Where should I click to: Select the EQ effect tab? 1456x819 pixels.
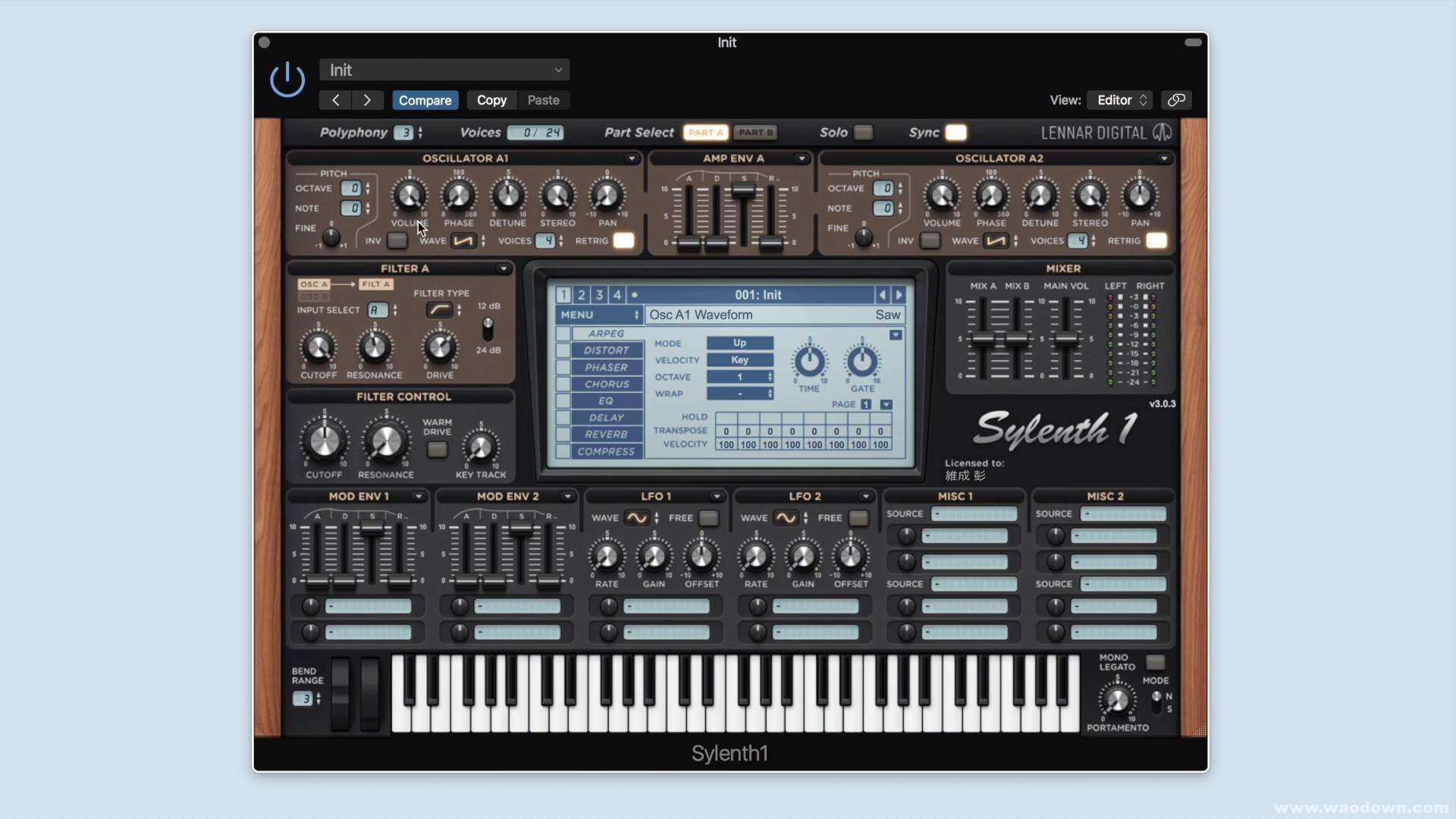tap(607, 401)
